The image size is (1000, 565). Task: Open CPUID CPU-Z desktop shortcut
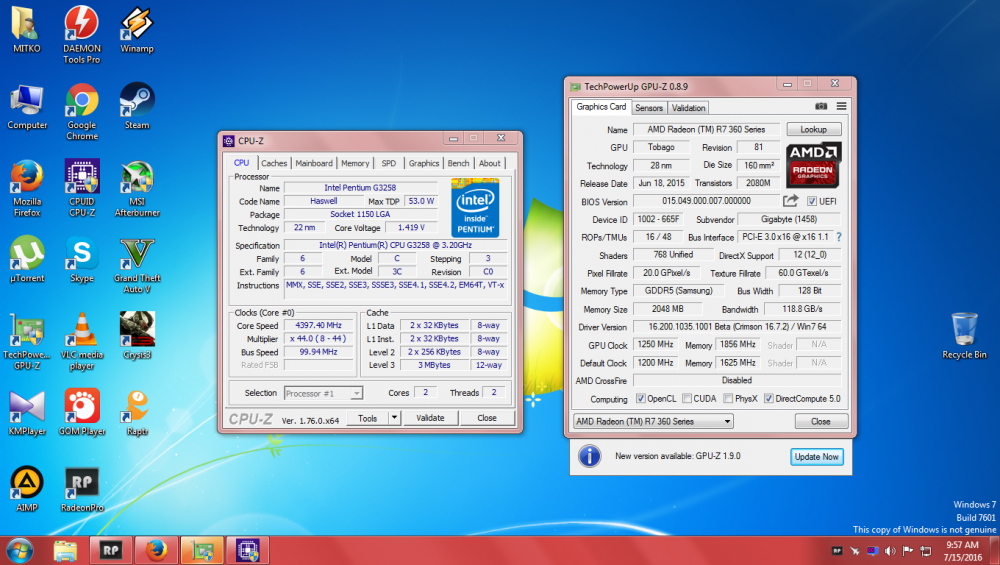point(82,188)
